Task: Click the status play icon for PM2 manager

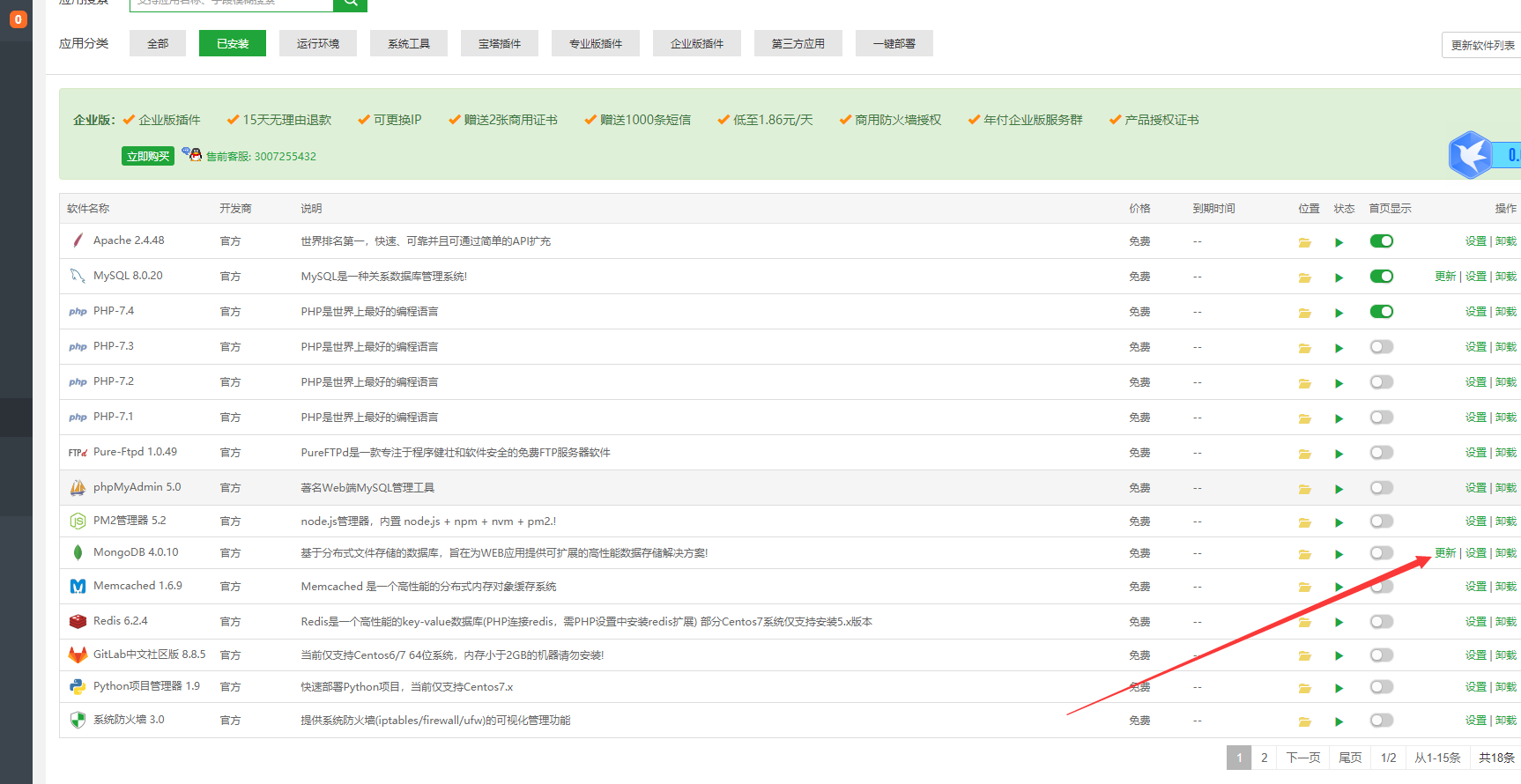Action: [1339, 522]
